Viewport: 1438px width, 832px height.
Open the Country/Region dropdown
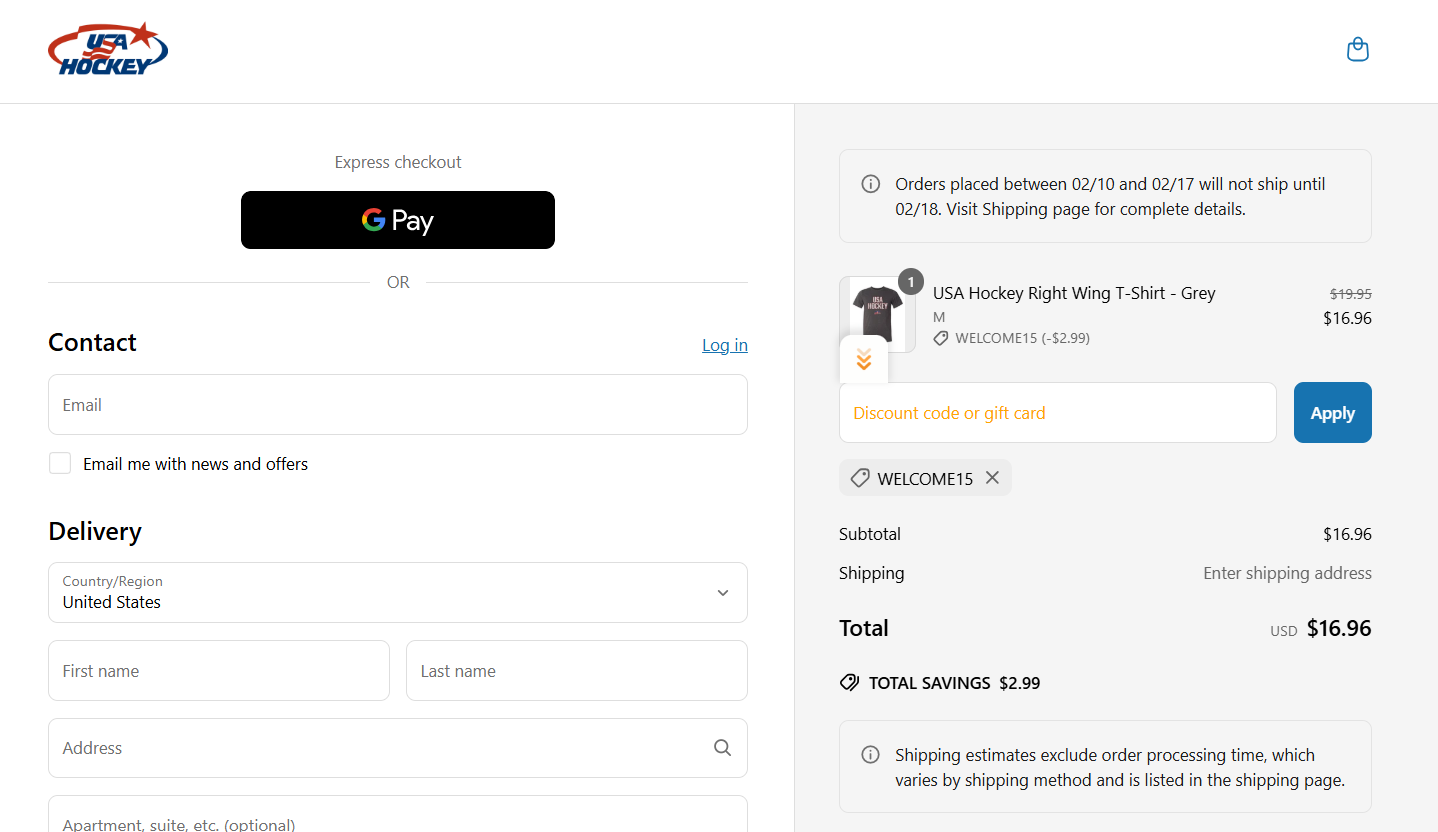(397, 592)
